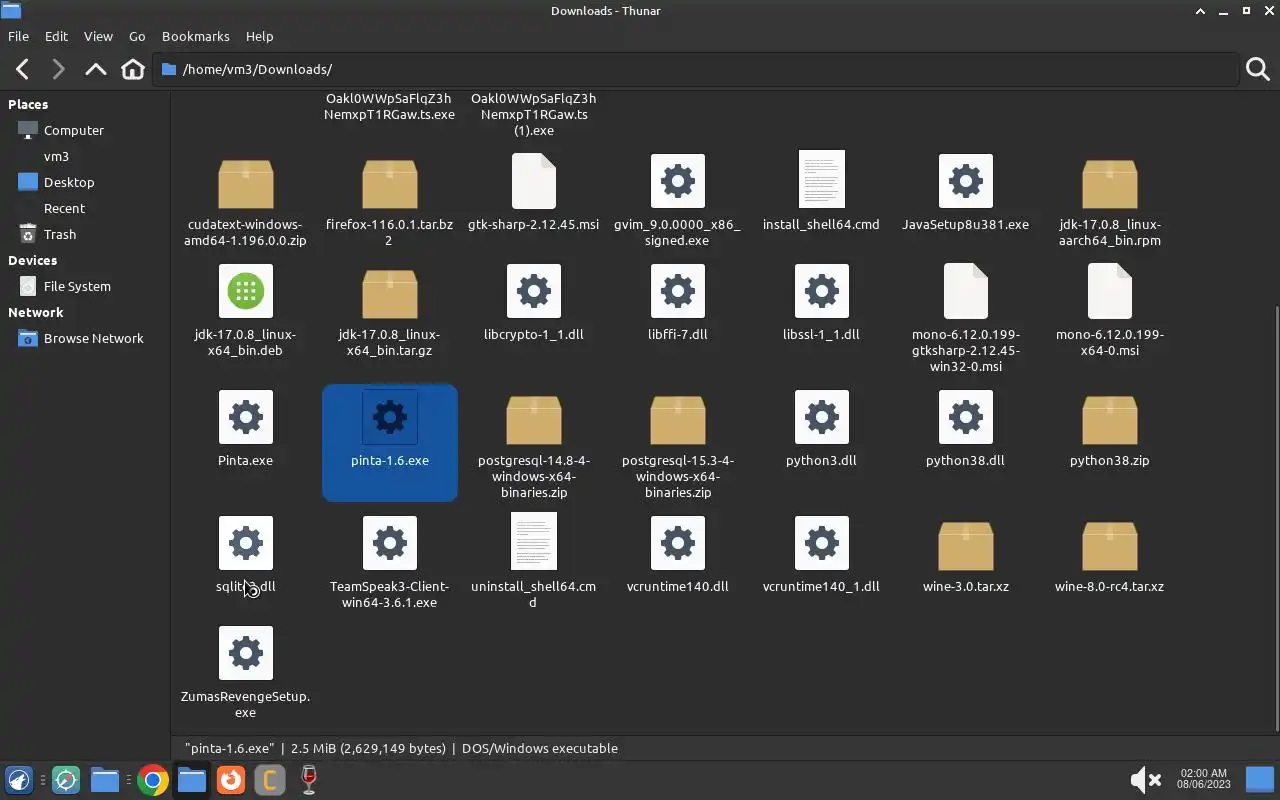Click the clock showing 02:00 AM

[1203, 779]
